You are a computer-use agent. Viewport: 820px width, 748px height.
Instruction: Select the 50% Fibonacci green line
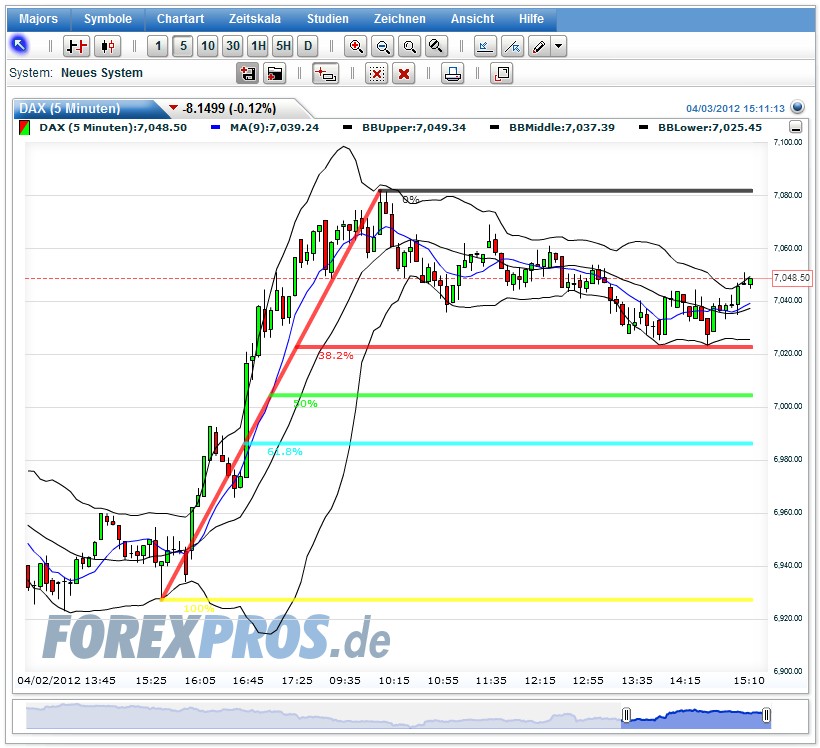click(511, 395)
